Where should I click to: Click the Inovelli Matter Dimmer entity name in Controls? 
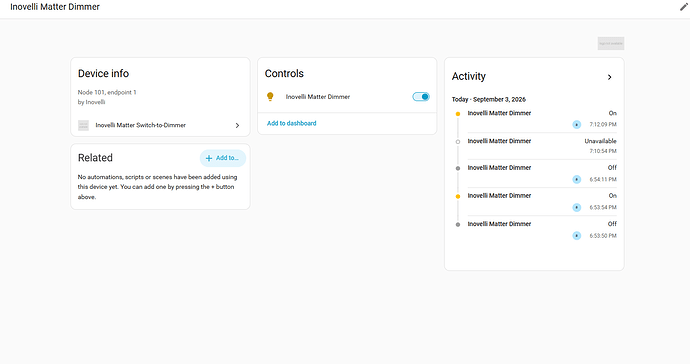(318, 97)
